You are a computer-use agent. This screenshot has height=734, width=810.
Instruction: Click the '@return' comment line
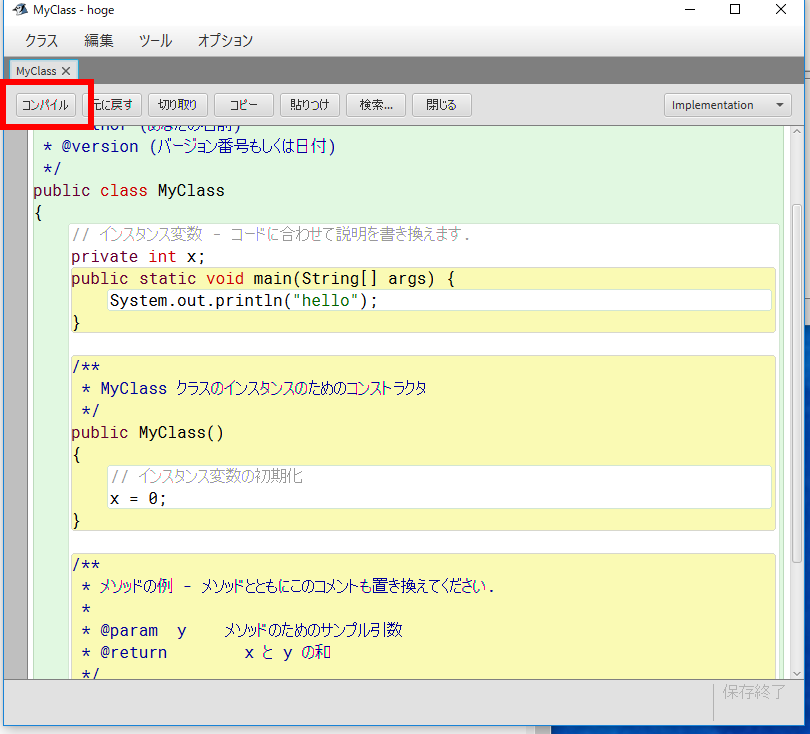207,652
